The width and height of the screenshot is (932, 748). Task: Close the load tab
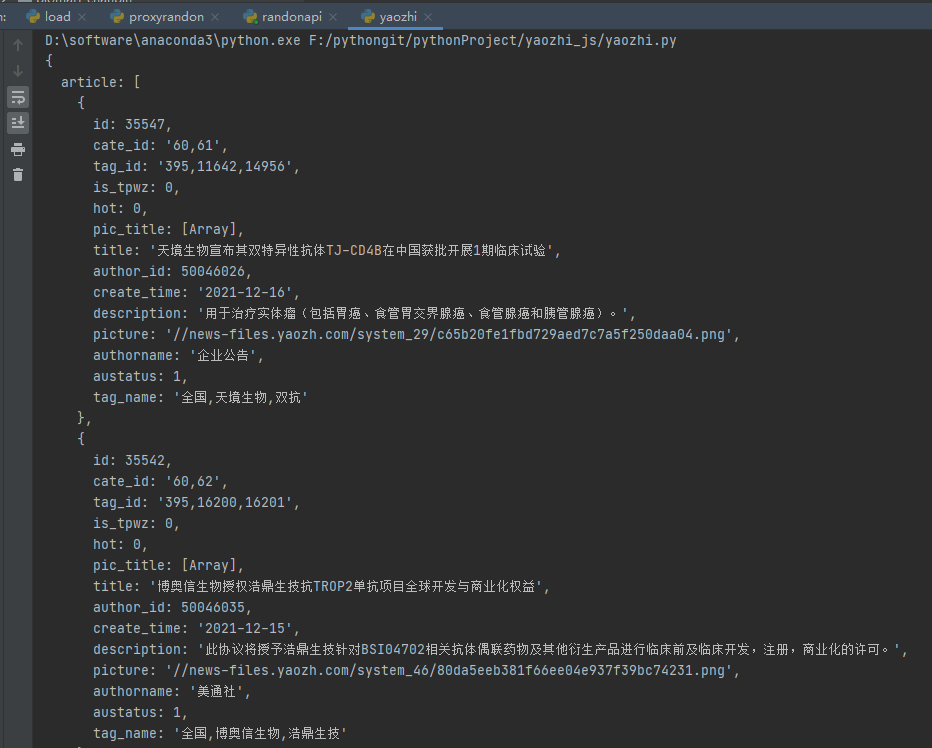tap(82, 17)
